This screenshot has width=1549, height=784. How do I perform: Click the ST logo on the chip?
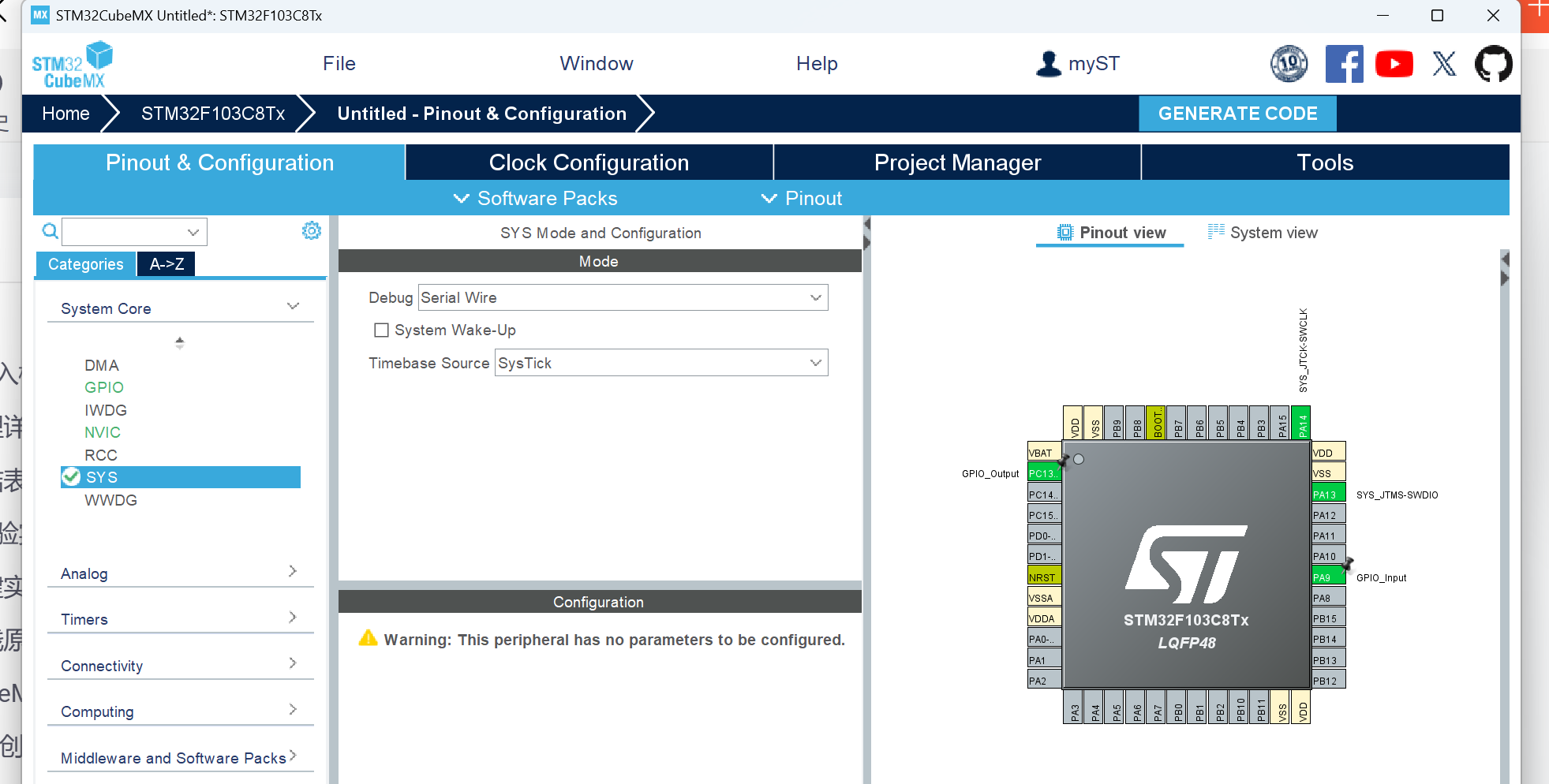(x=1186, y=564)
